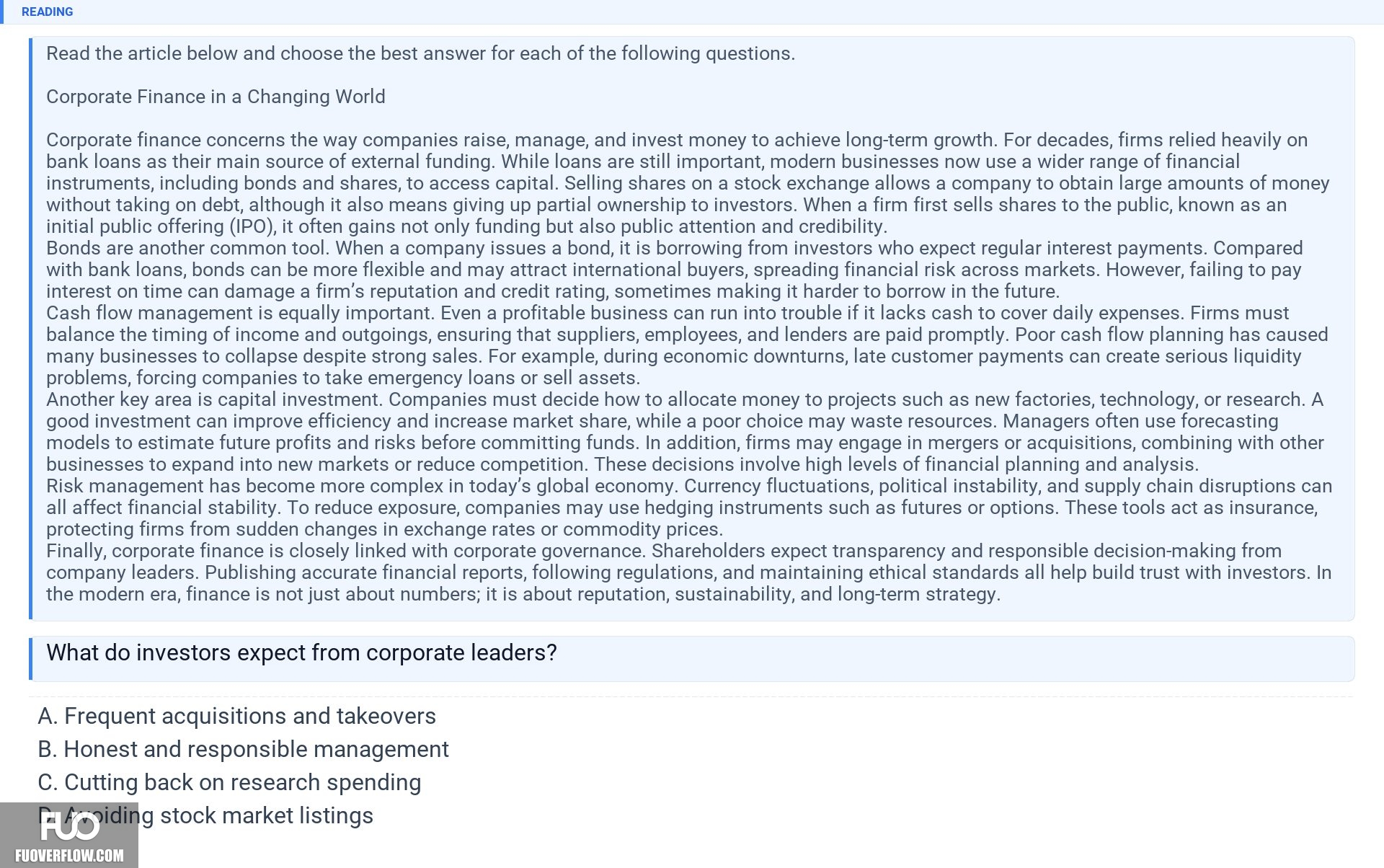Click the blue accent bar beside READING
The width and height of the screenshot is (1384, 868).
[x=2, y=12]
